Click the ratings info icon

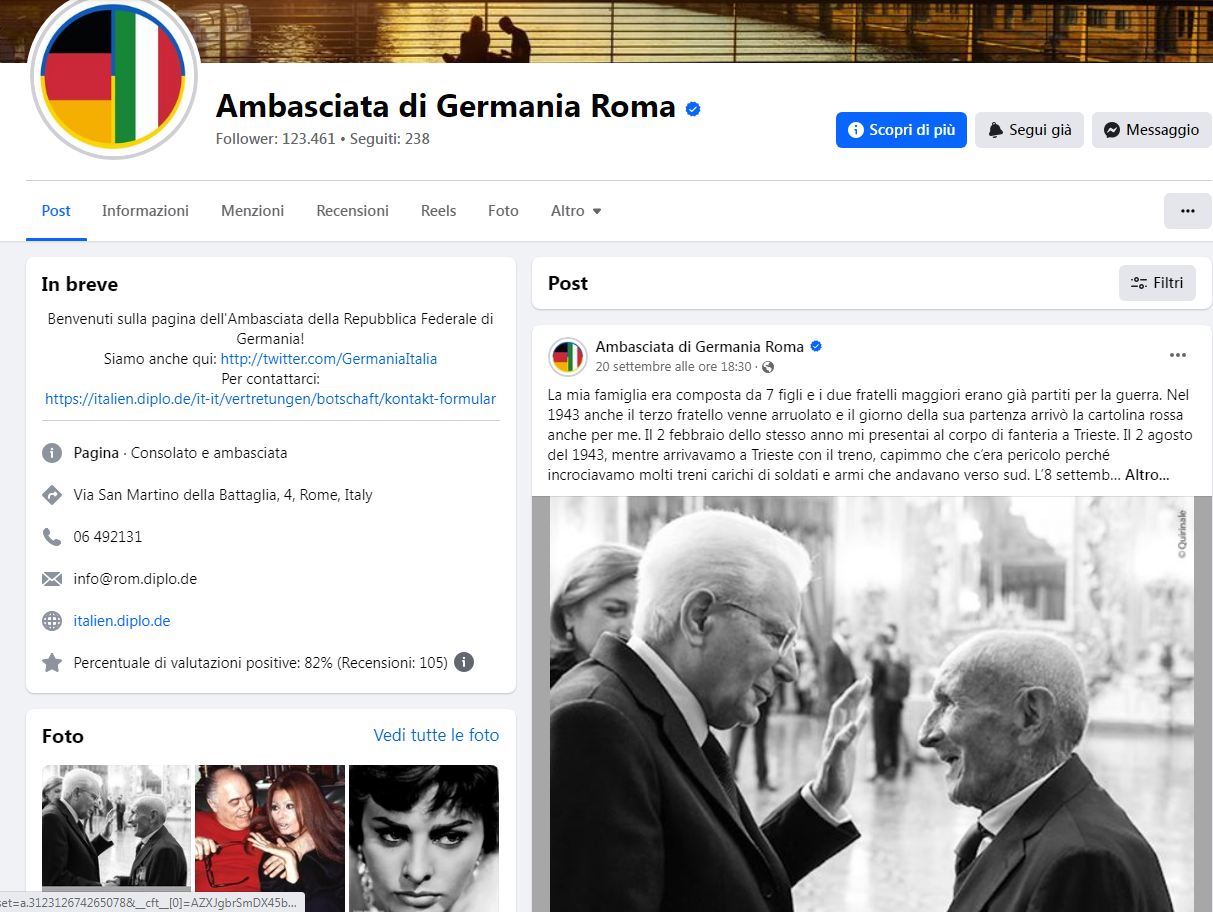click(464, 662)
